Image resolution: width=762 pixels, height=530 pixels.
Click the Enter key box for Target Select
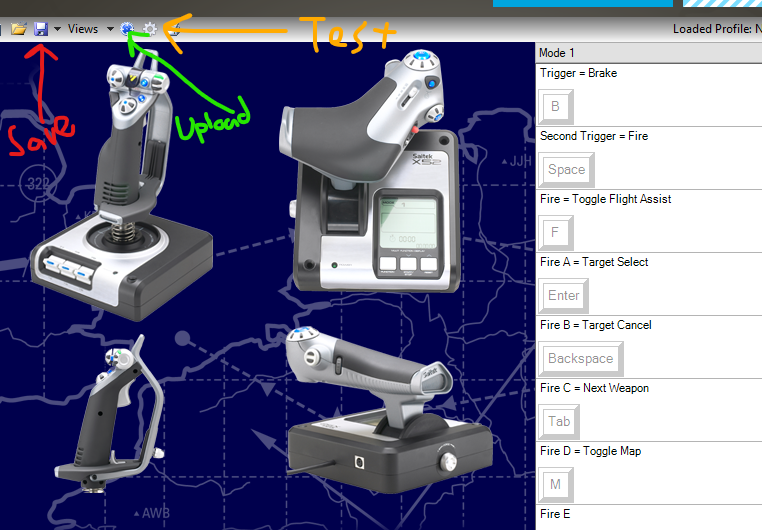click(x=564, y=296)
